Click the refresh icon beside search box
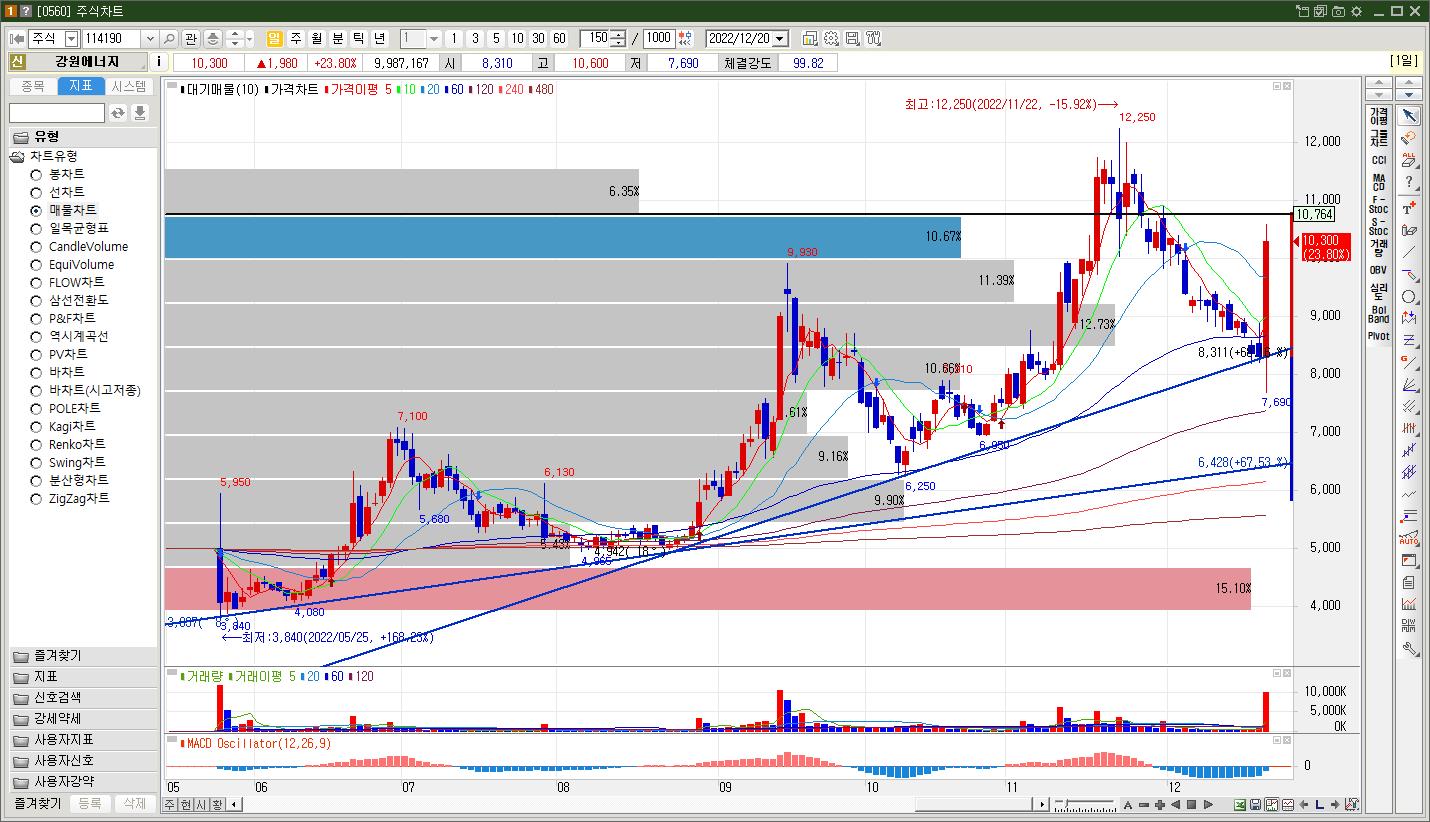This screenshot has width=1430, height=822. click(118, 113)
